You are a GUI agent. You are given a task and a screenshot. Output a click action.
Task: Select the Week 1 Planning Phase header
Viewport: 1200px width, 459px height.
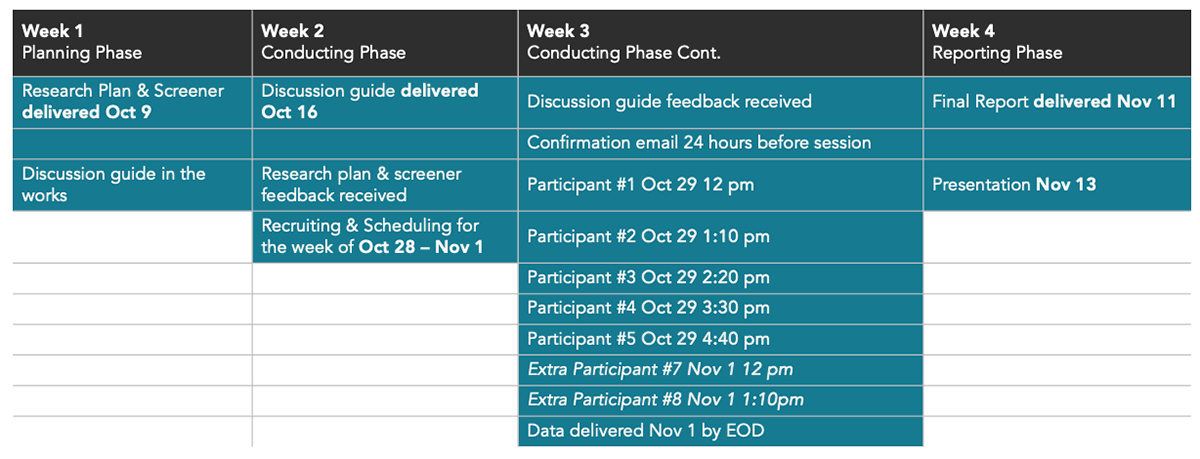click(x=132, y=42)
